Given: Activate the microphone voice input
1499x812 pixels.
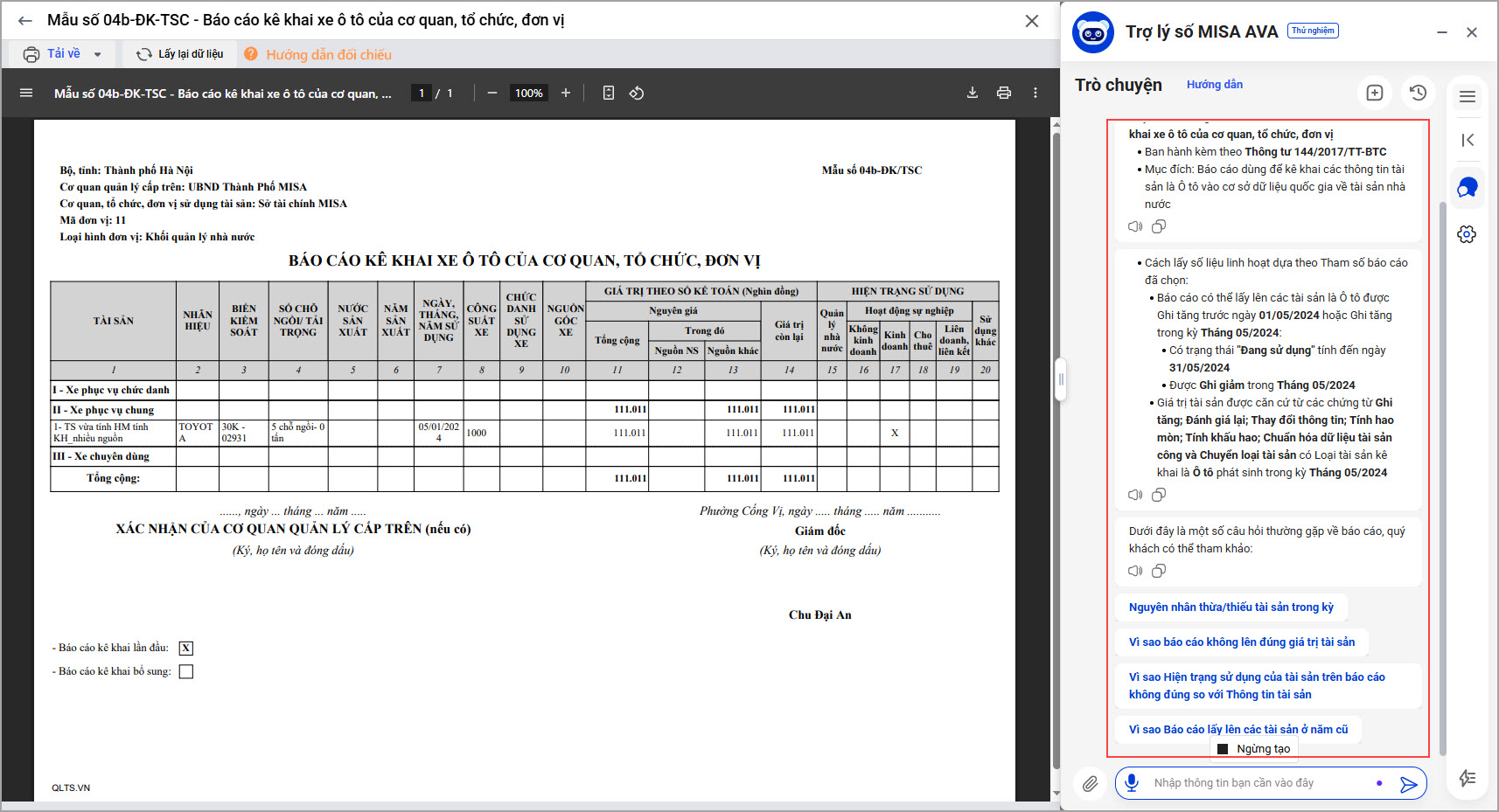Looking at the screenshot, I should [1132, 783].
